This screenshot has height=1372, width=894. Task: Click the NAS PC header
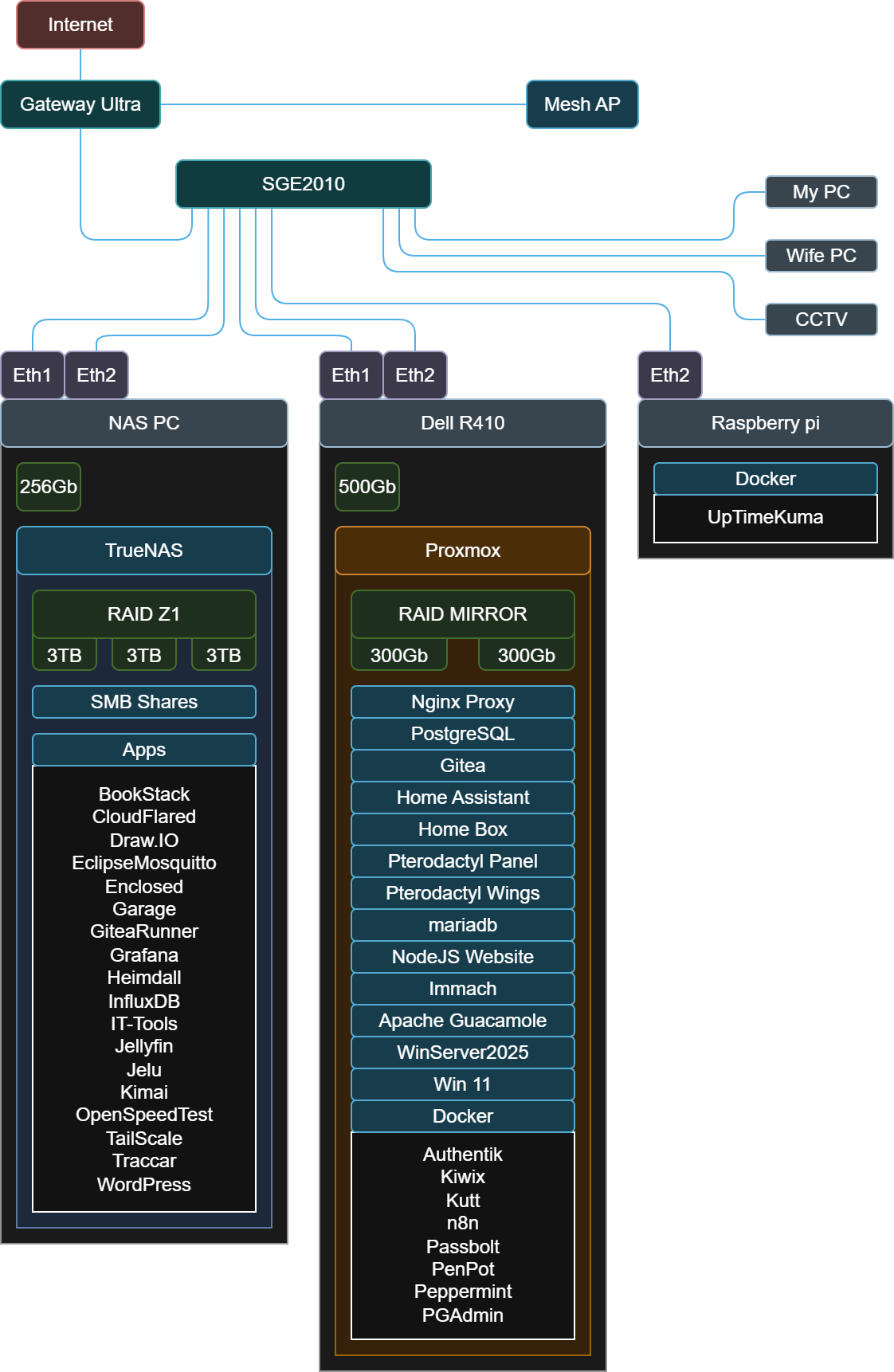click(144, 423)
